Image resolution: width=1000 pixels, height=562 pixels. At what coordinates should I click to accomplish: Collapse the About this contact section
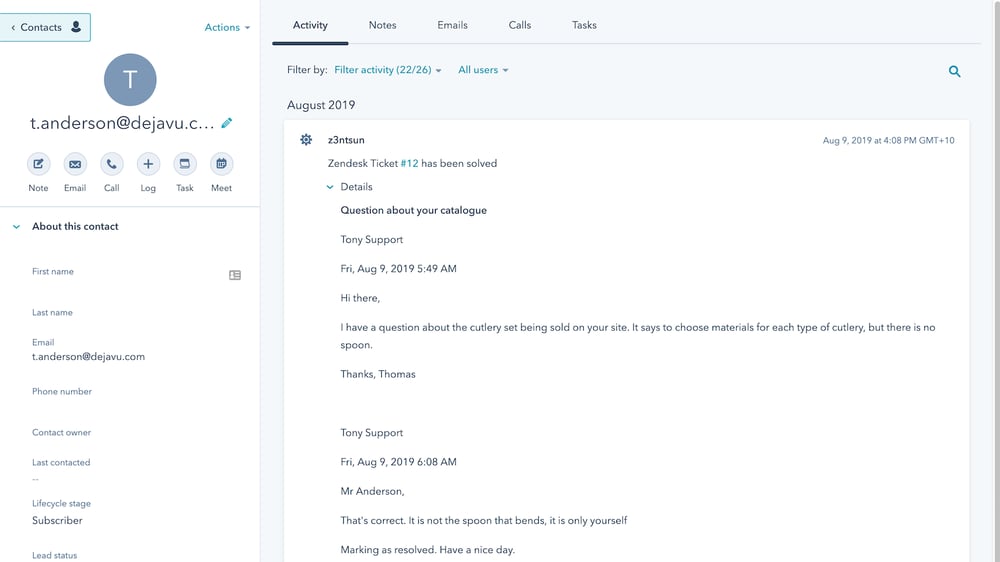(17, 226)
